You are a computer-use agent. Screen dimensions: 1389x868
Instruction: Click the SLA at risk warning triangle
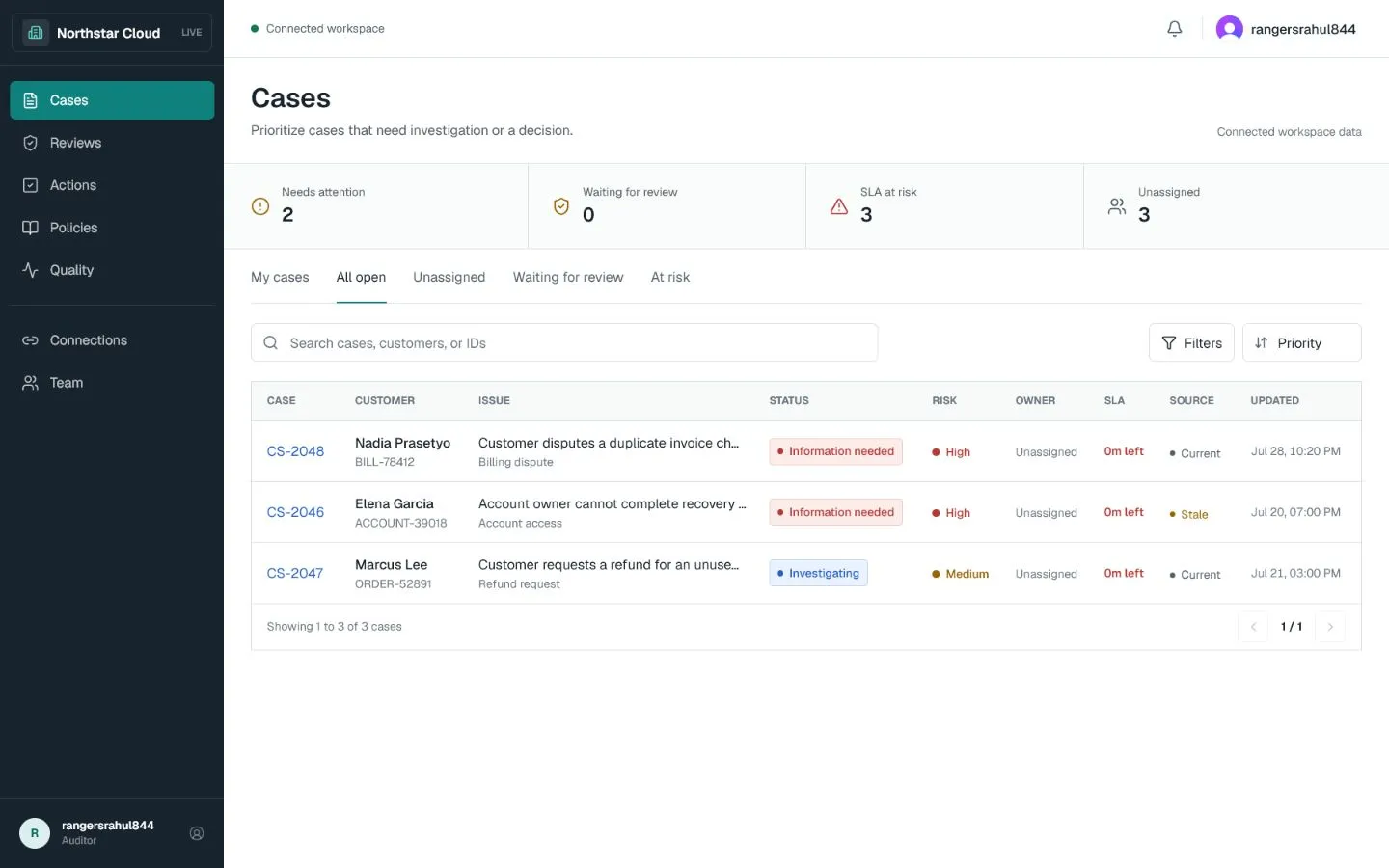pyautogui.click(x=839, y=206)
